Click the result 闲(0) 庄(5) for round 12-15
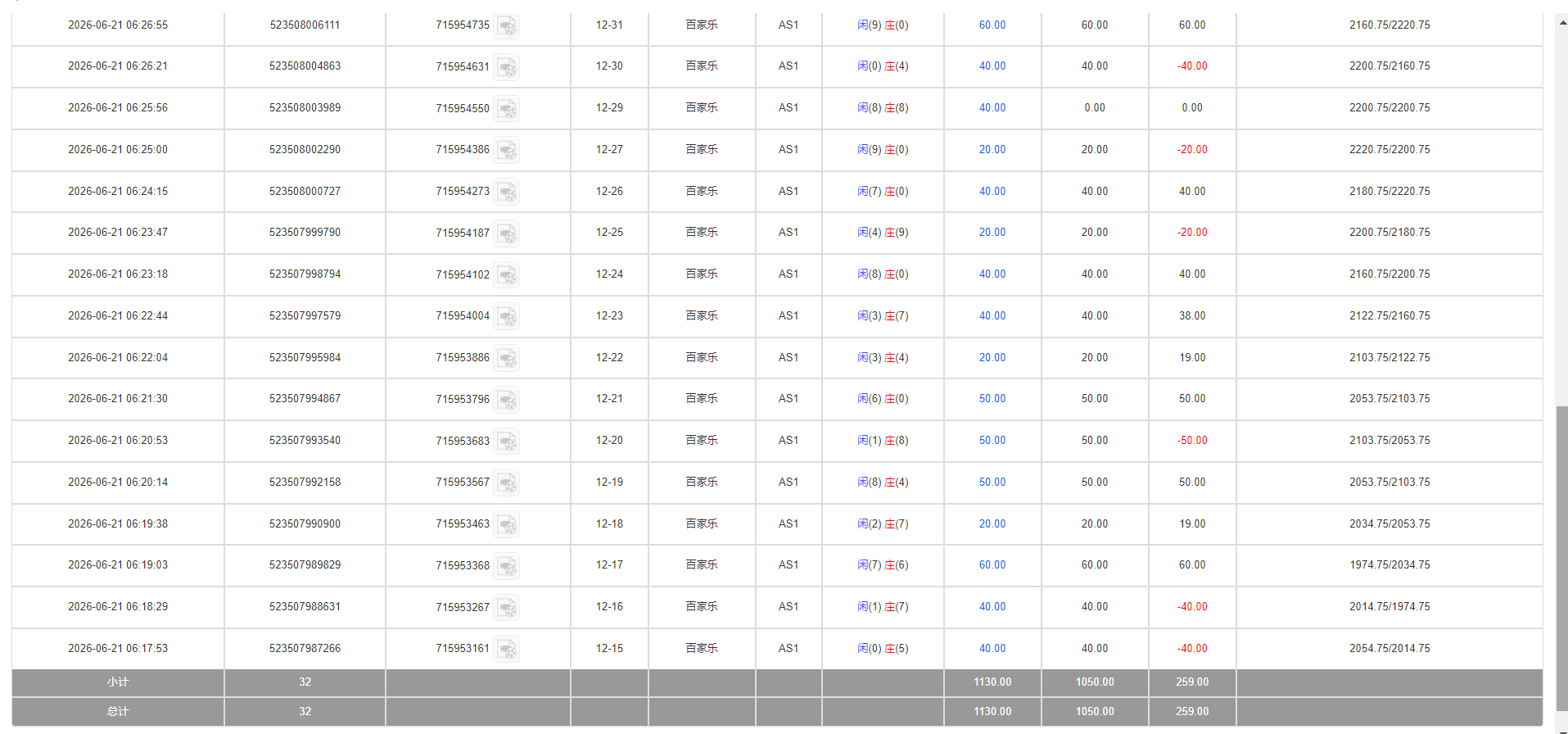Viewport: 1568px width, 734px height. [883, 649]
